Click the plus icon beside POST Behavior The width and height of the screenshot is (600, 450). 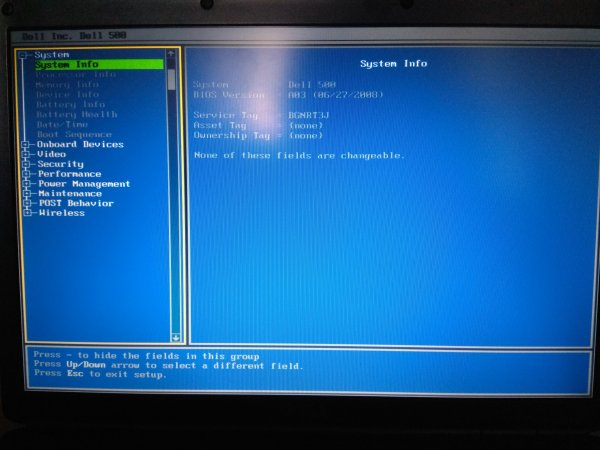[26, 203]
